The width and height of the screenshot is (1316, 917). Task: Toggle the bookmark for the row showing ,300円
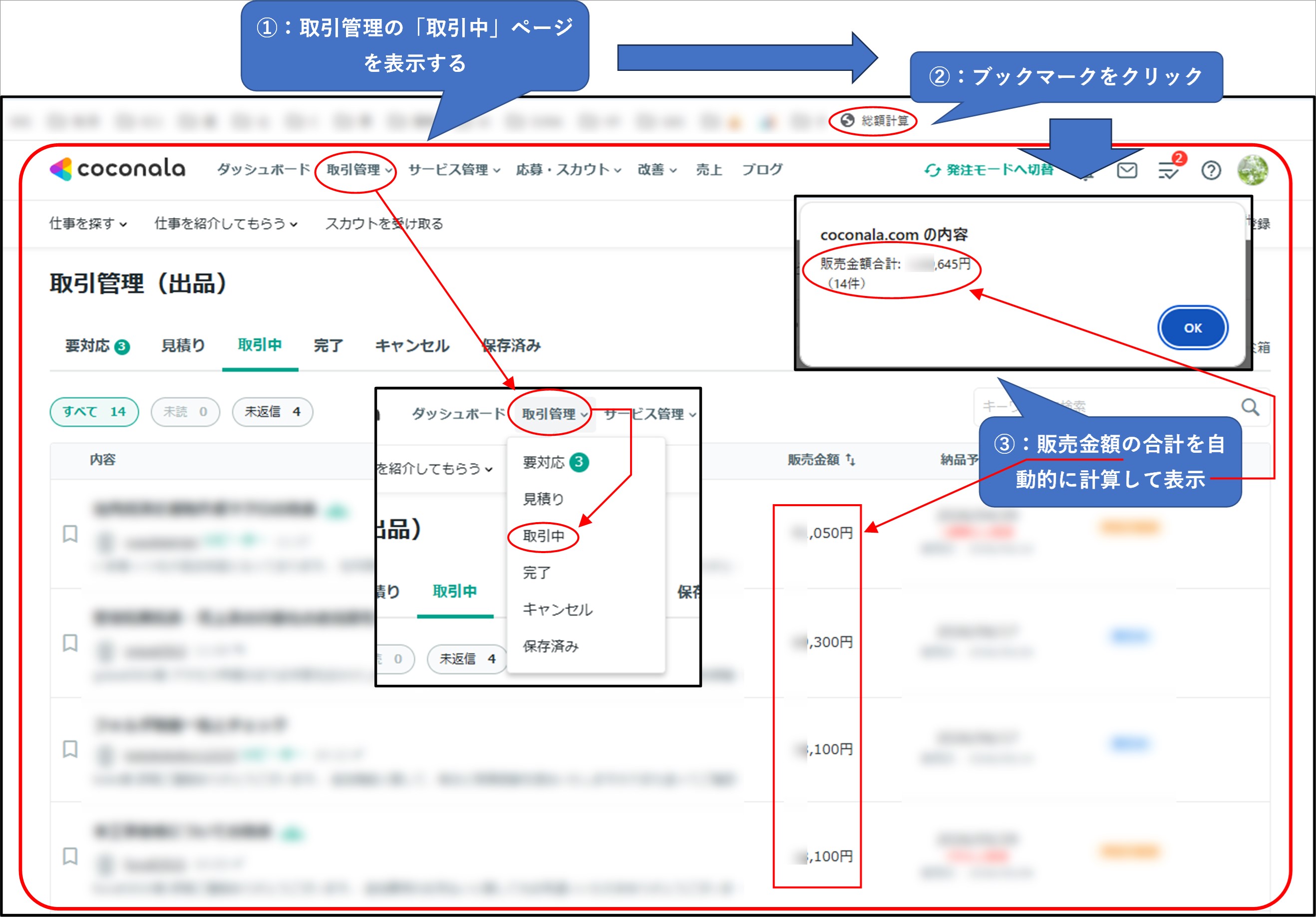pos(70,642)
